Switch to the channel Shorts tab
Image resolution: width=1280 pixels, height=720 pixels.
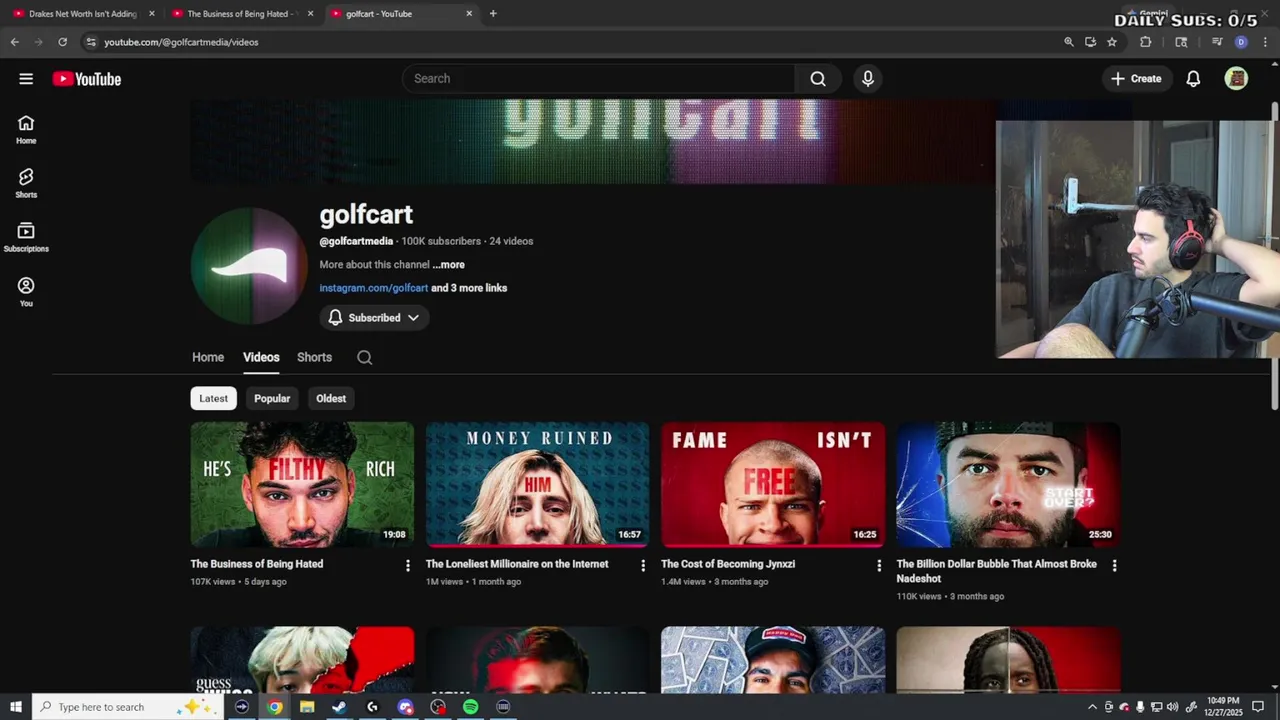tap(314, 357)
